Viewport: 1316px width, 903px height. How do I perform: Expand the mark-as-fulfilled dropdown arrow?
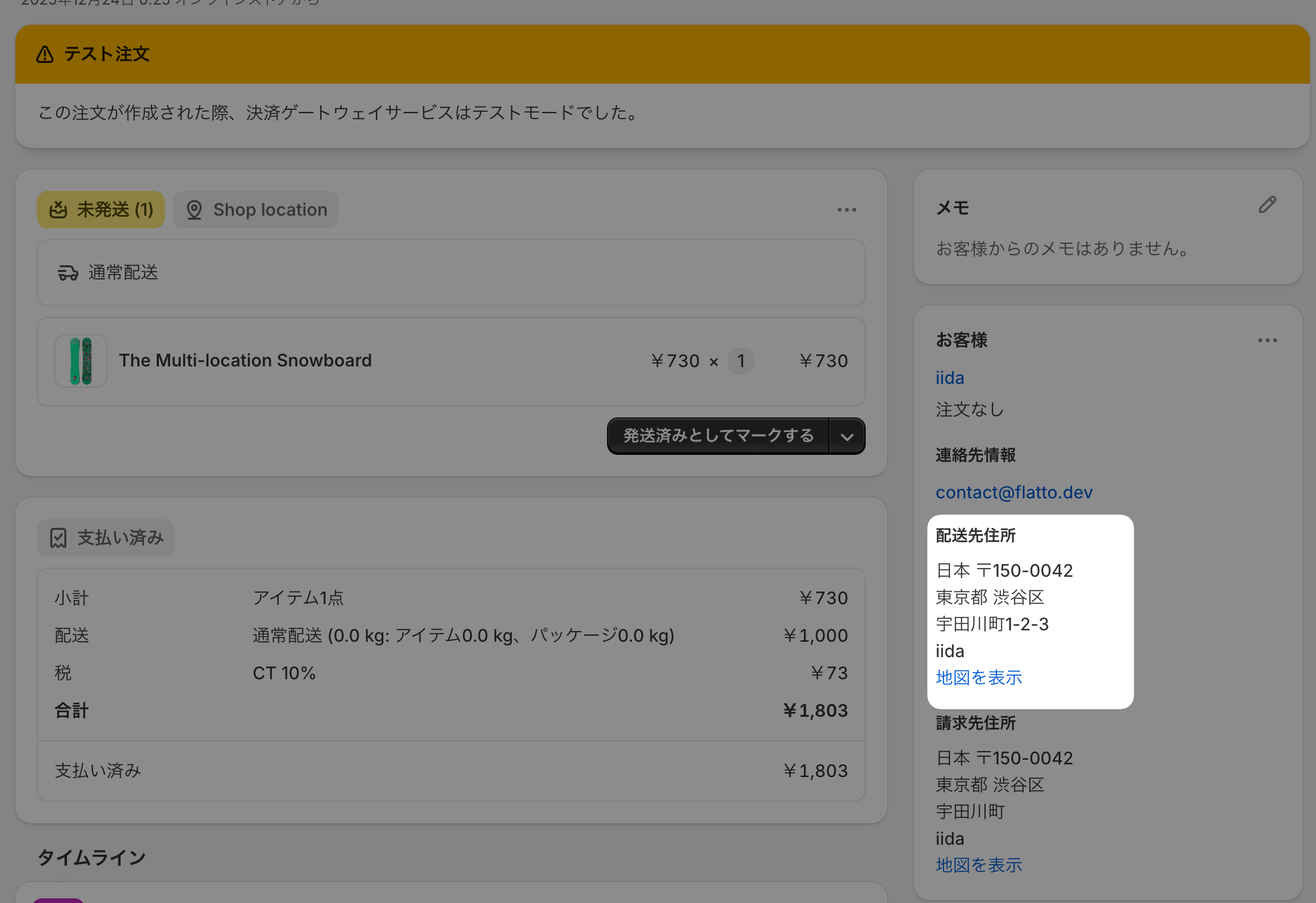(x=847, y=437)
